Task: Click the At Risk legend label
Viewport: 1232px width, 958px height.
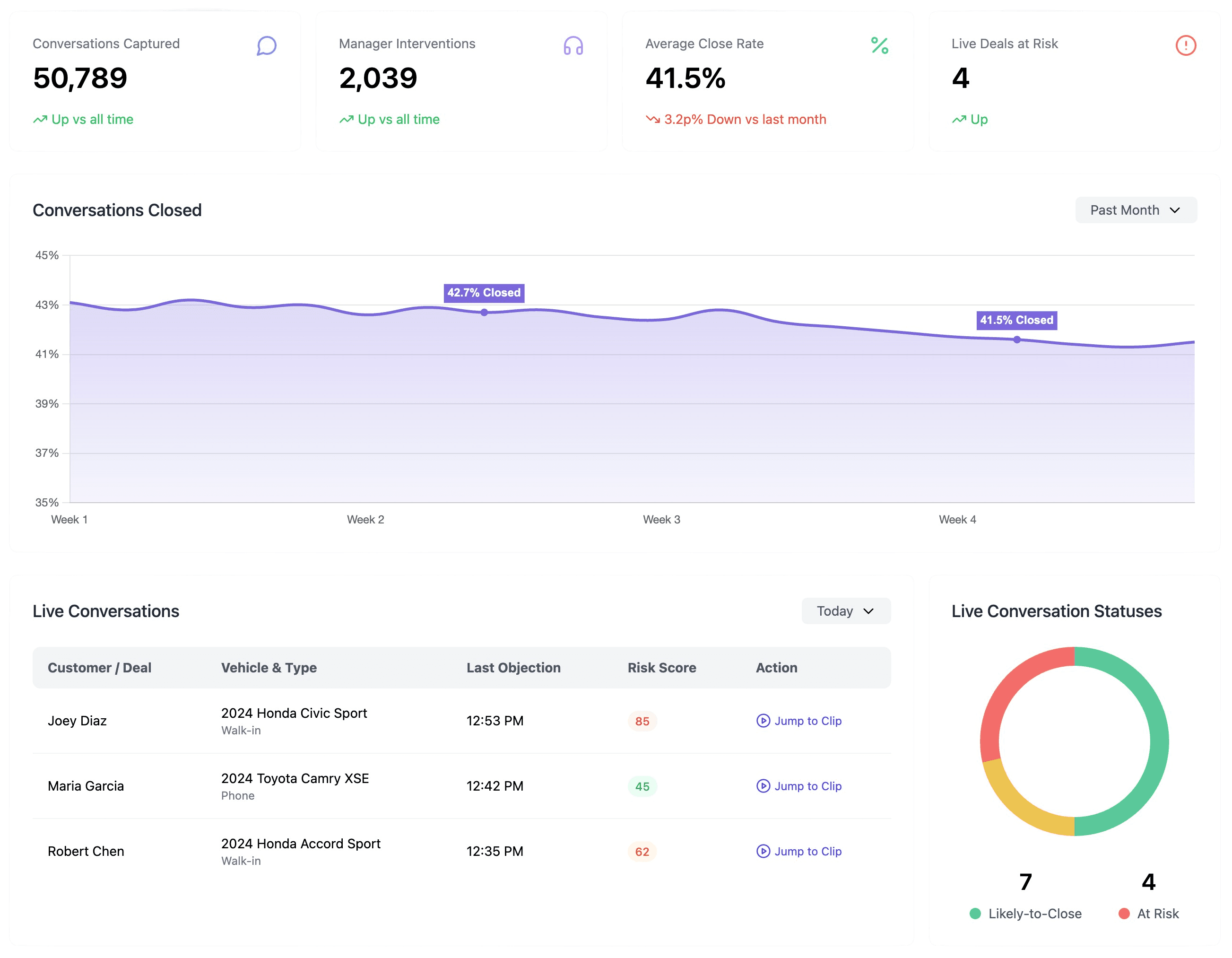Action: [x=1158, y=914]
